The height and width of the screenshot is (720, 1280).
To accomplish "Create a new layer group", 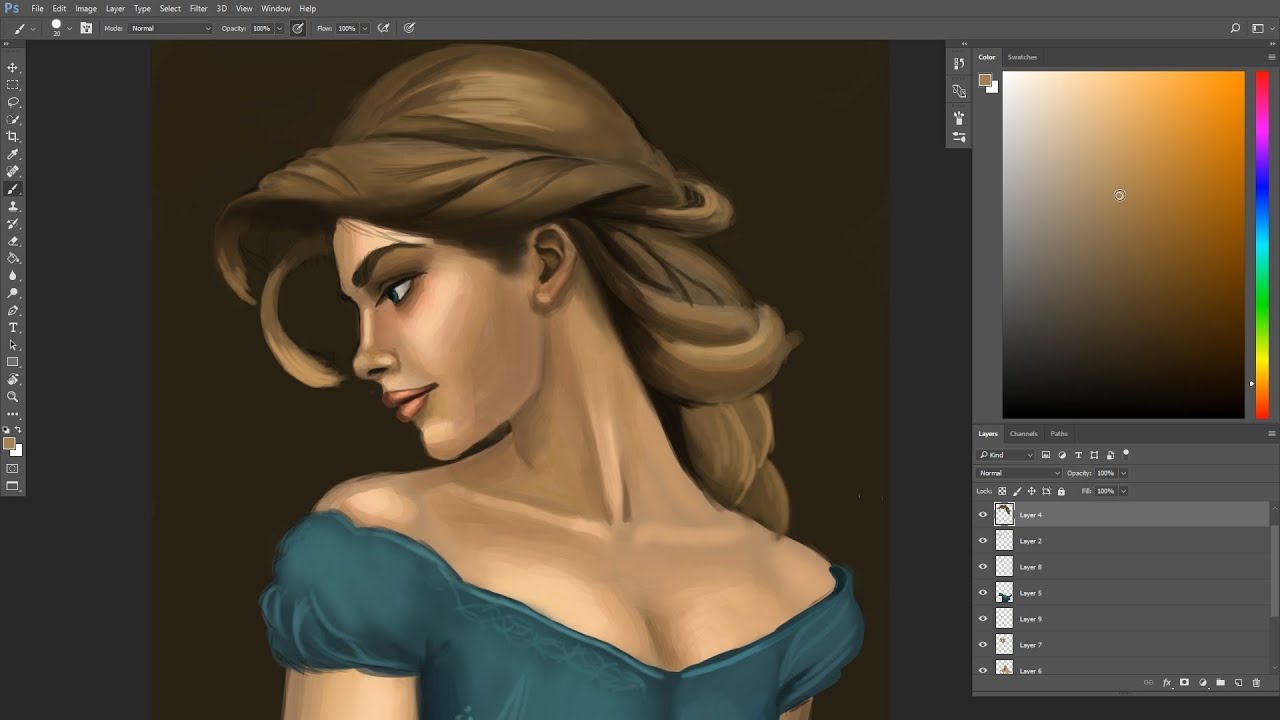I will tap(1220, 683).
